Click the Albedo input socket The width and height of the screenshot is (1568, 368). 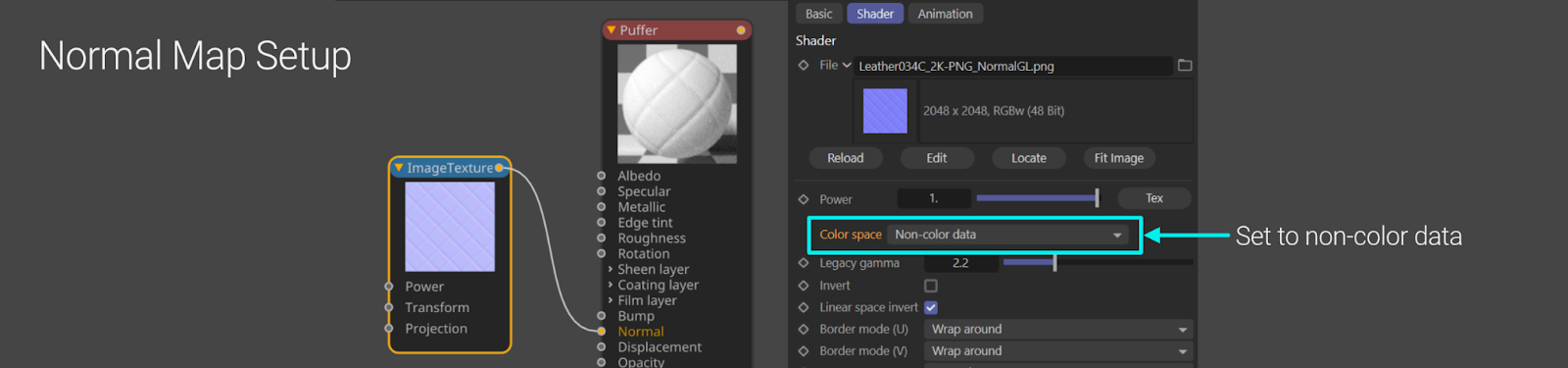[602, 176]
